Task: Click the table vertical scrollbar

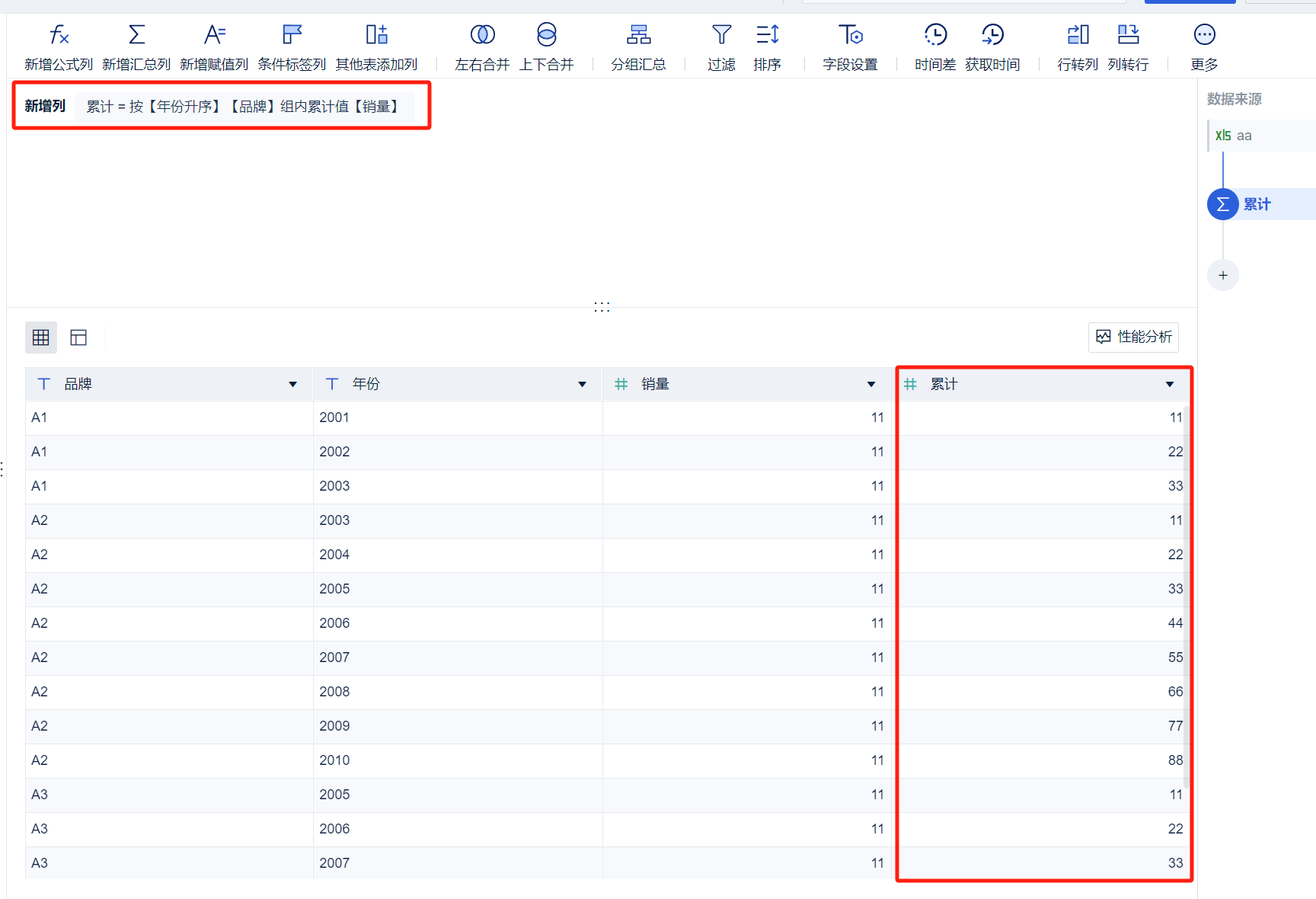Action: click(1187, 598)
